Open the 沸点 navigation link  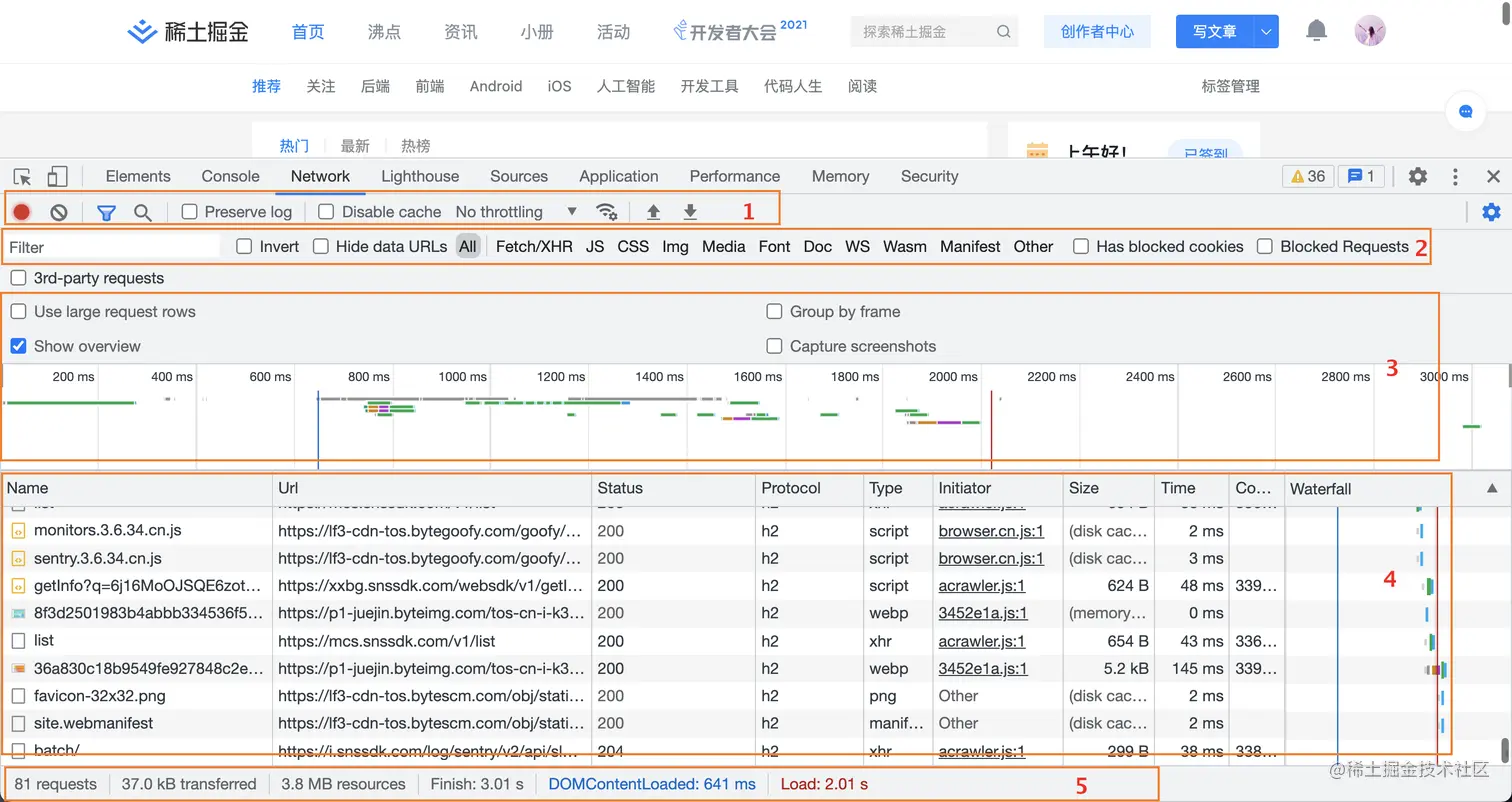384,32
